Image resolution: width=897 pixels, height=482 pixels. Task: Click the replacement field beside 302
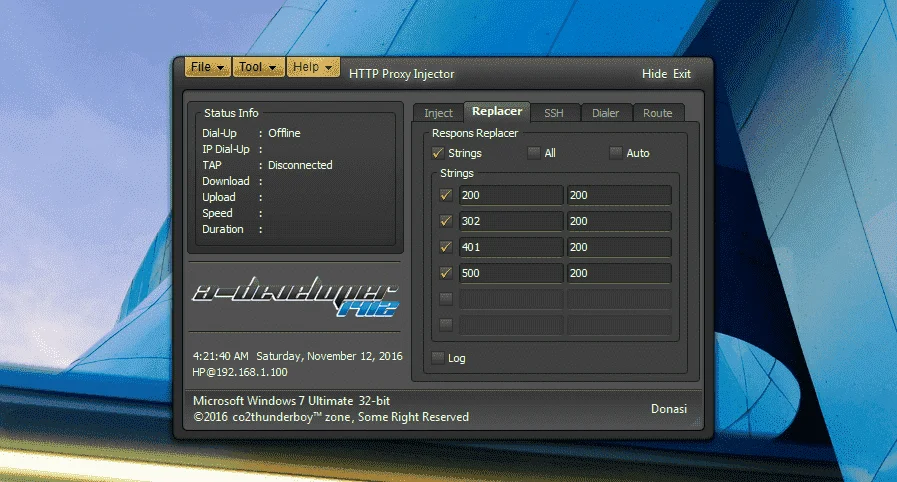(619, 221)
